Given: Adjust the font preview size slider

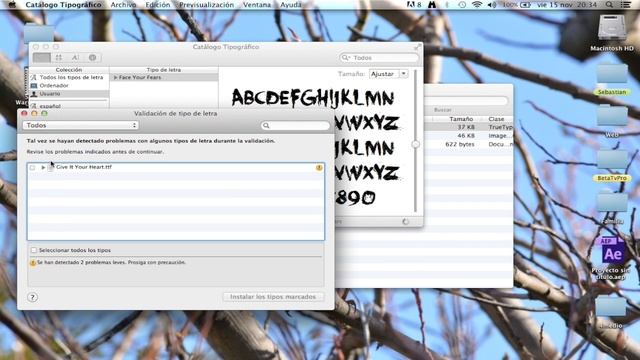Looking at the screenshot, I should tap(416, 144).
